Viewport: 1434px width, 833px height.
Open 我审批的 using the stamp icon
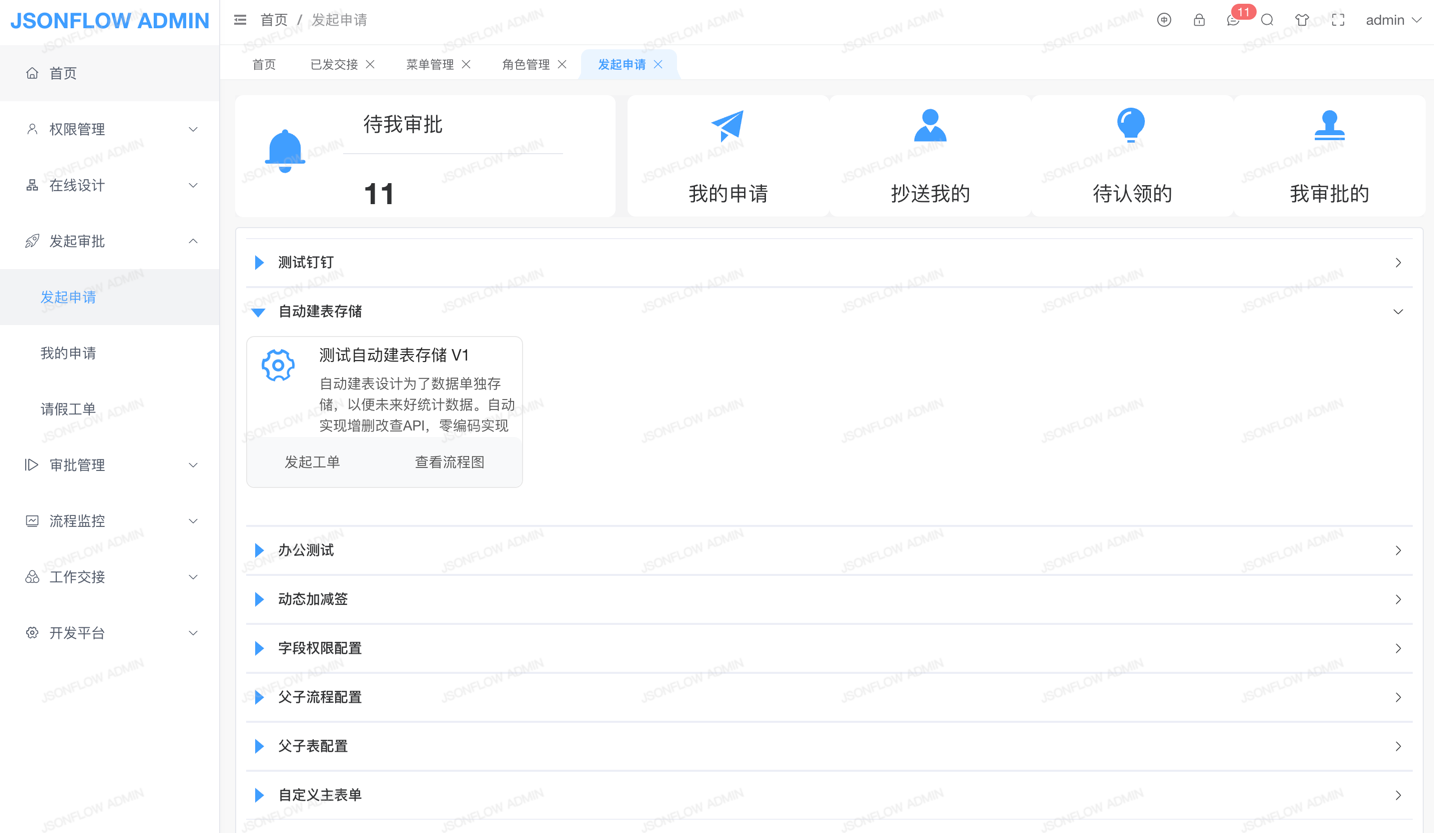tap(1329, 126)
